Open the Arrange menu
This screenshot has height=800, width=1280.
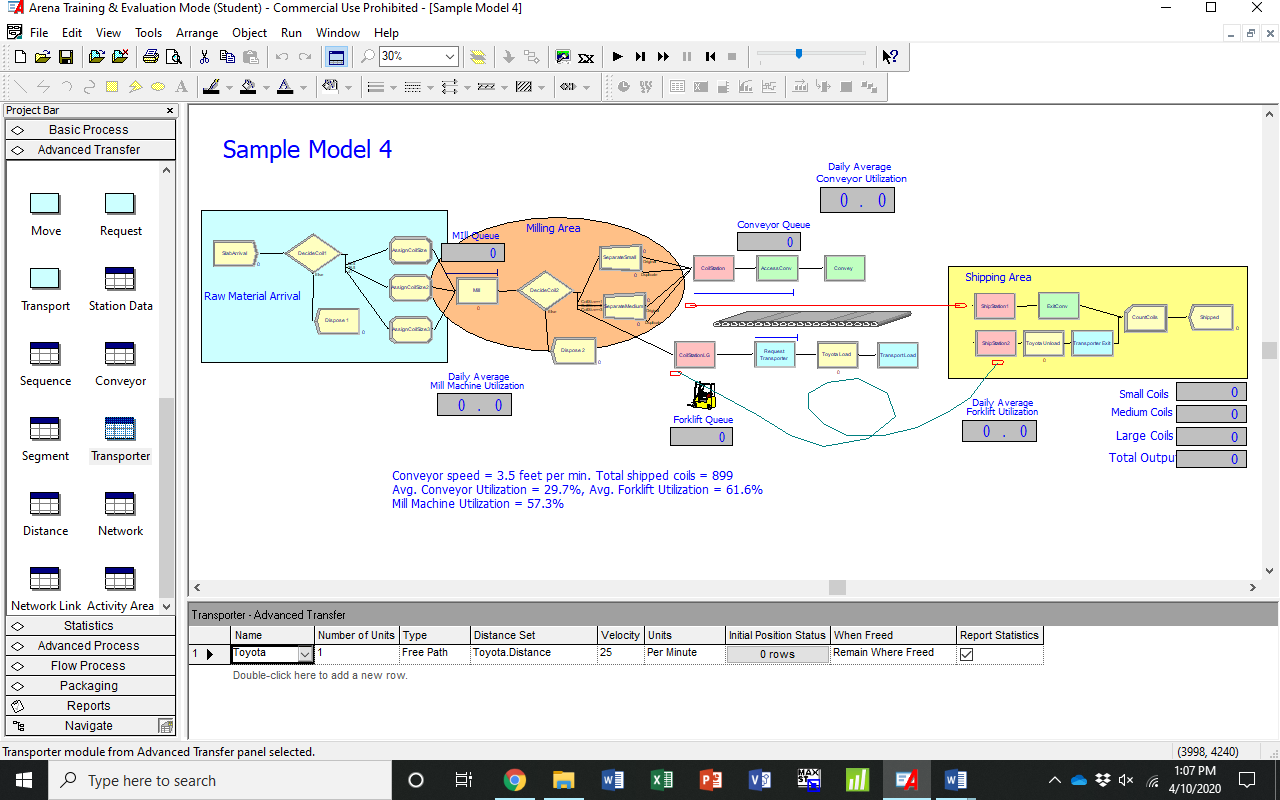pyautogui.click(x=197, y=33)
